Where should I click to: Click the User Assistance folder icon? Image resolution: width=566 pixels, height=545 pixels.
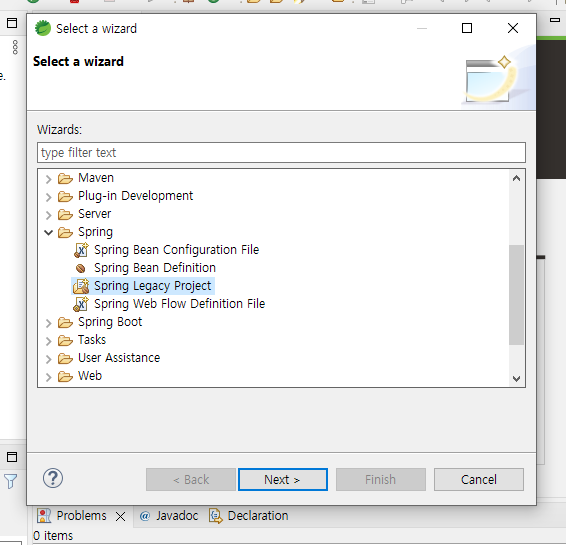point(65,358)
